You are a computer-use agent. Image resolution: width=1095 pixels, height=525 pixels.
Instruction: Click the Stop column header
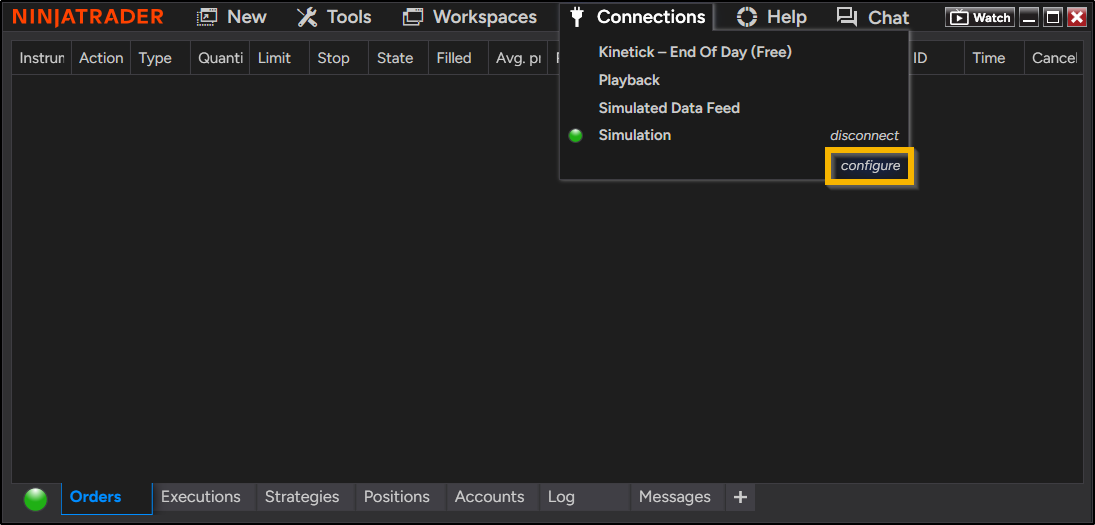tap(339, 58)
